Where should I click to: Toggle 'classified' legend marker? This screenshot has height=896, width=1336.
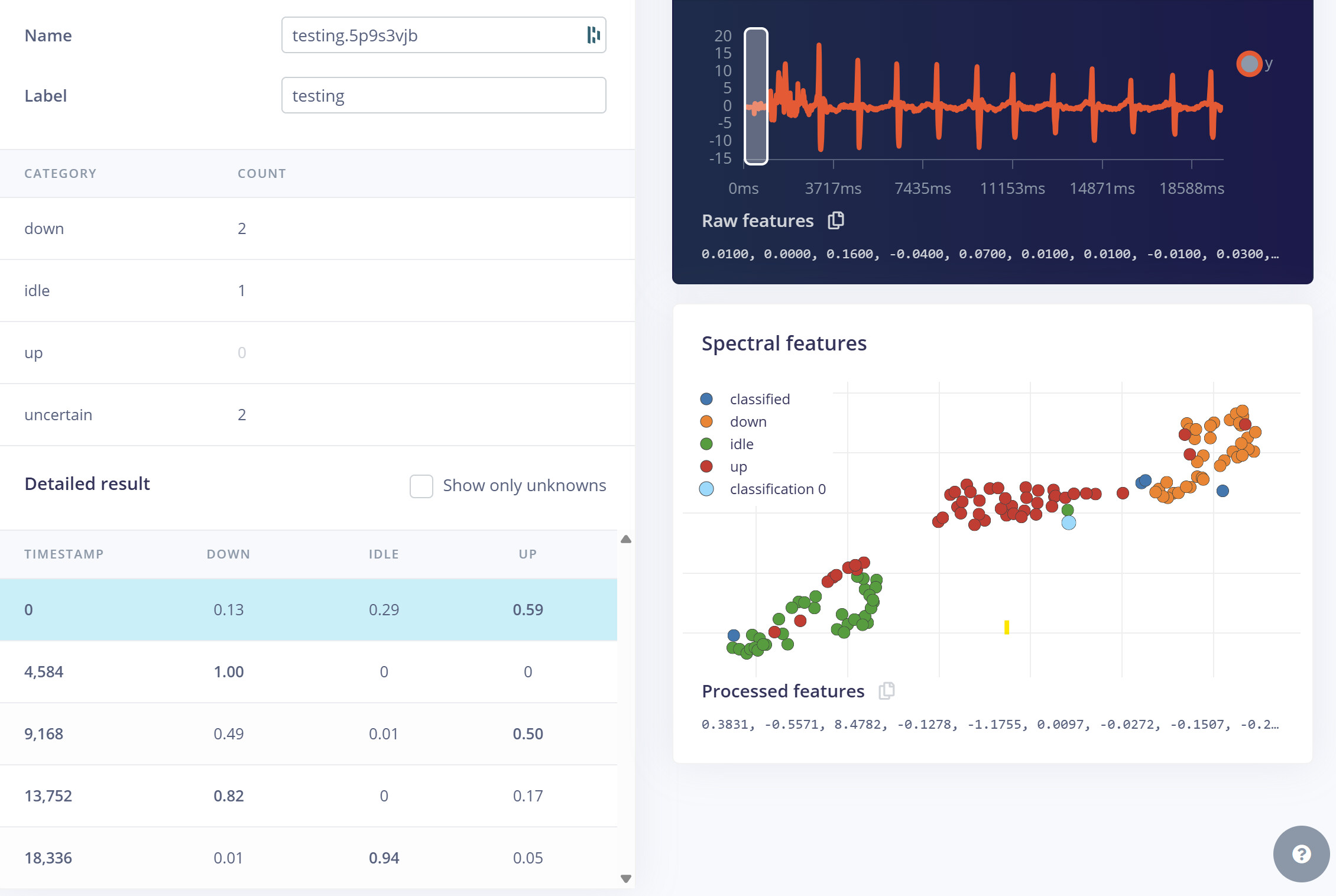point(706,399)
